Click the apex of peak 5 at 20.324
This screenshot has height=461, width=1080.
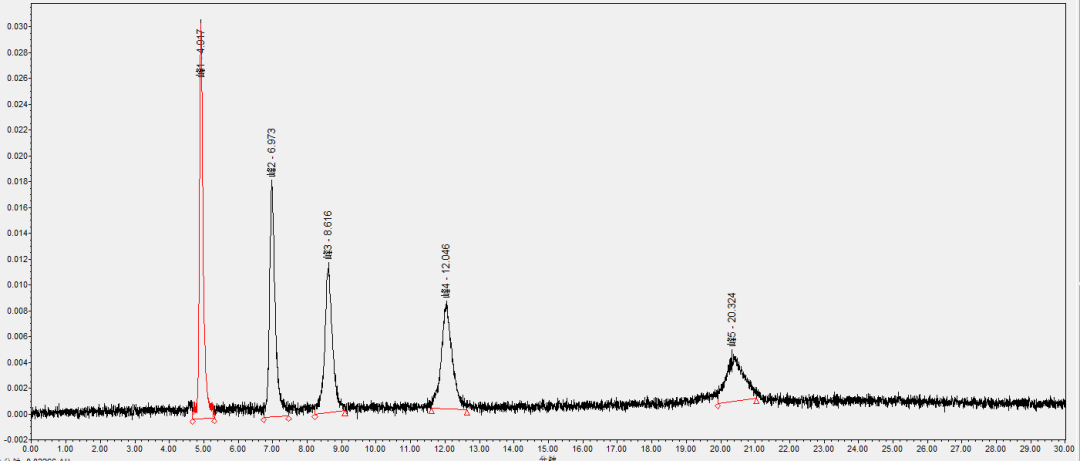pos(733,353)
